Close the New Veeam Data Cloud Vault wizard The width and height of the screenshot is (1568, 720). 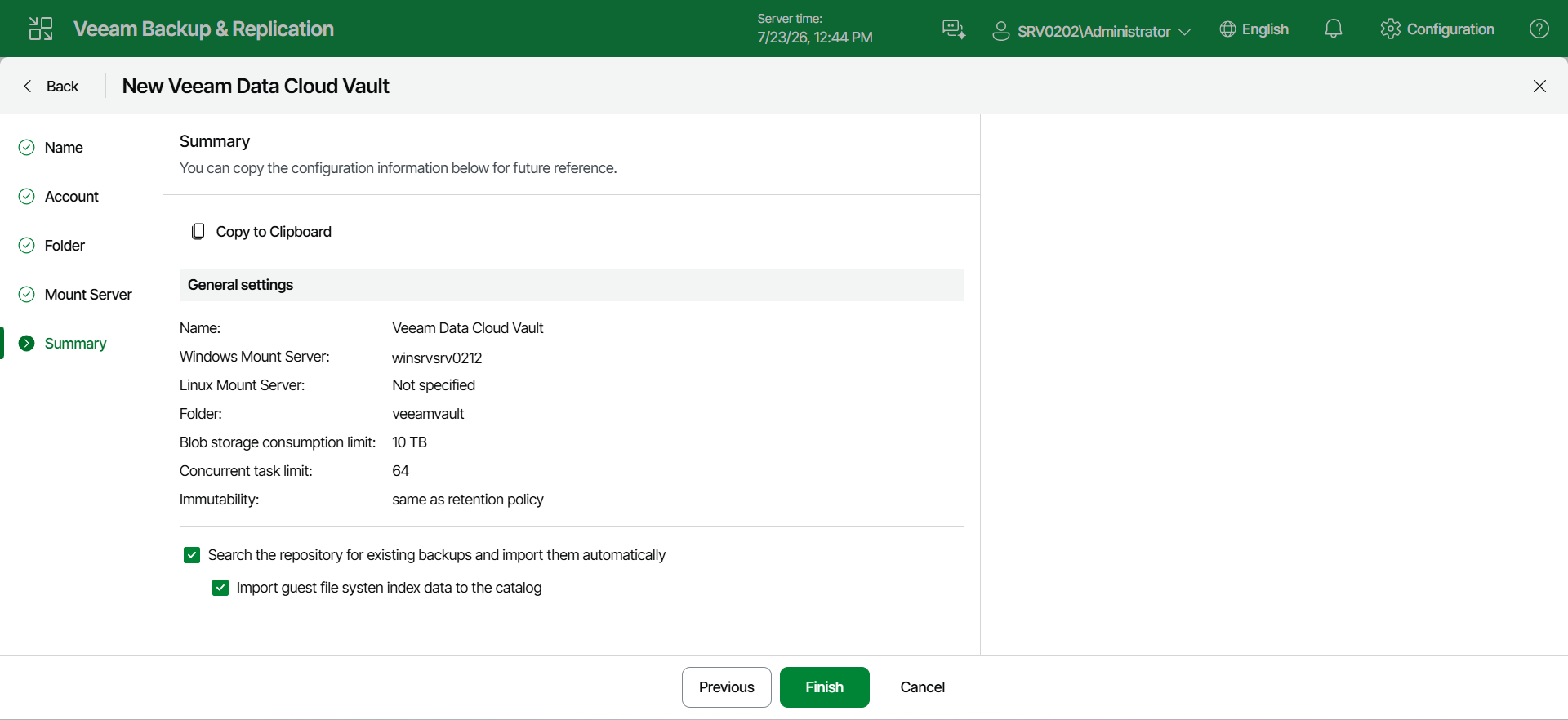click(1539, 86)
